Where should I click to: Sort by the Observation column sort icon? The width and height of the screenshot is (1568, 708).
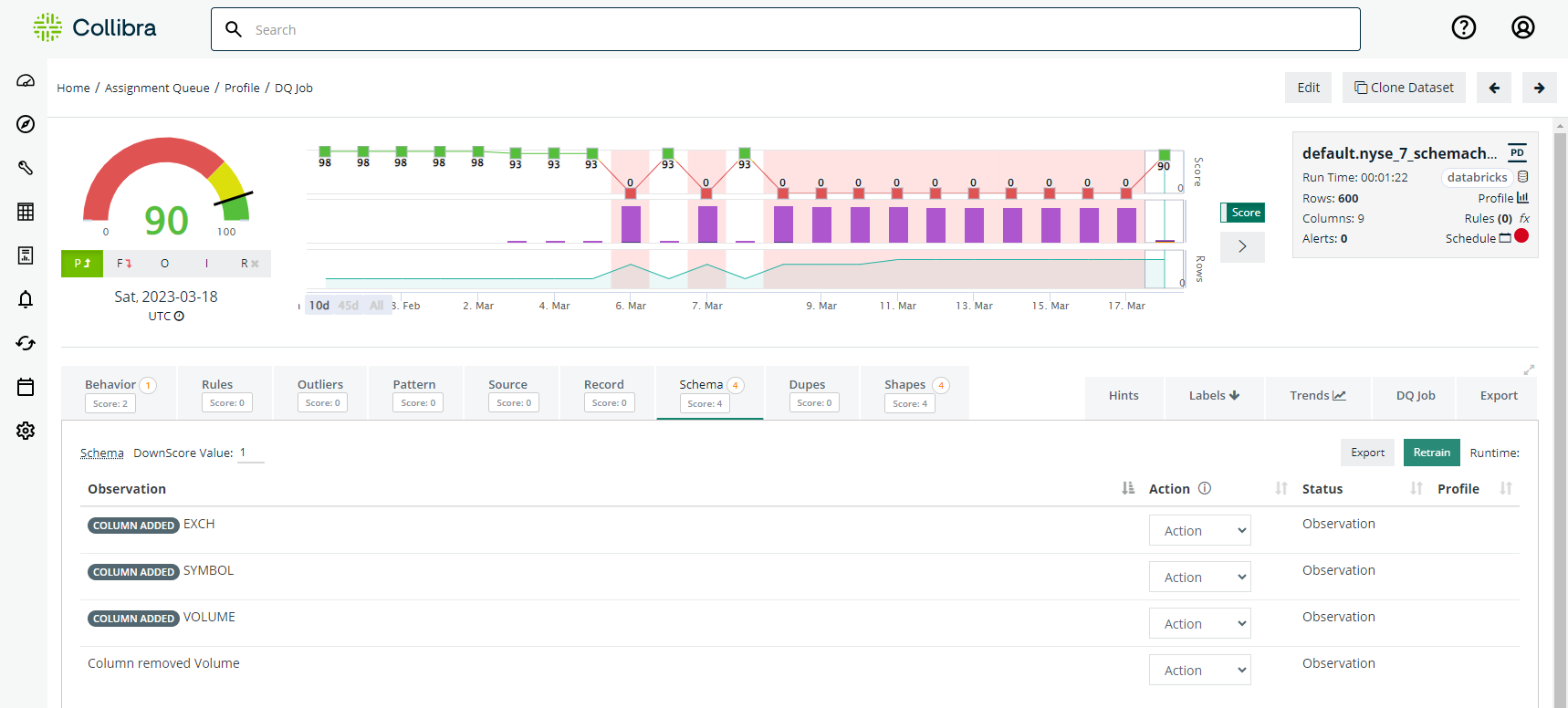[x=1128, y=488]
